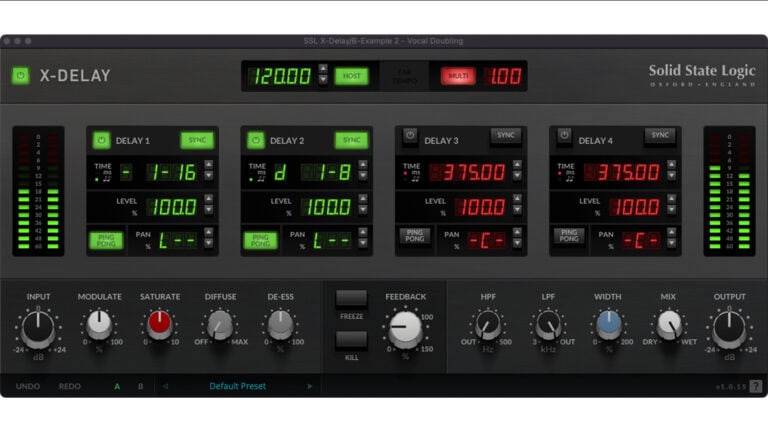Enable Ping Pong on Delay 4
The image size is (768, 432).
point(569,236)
